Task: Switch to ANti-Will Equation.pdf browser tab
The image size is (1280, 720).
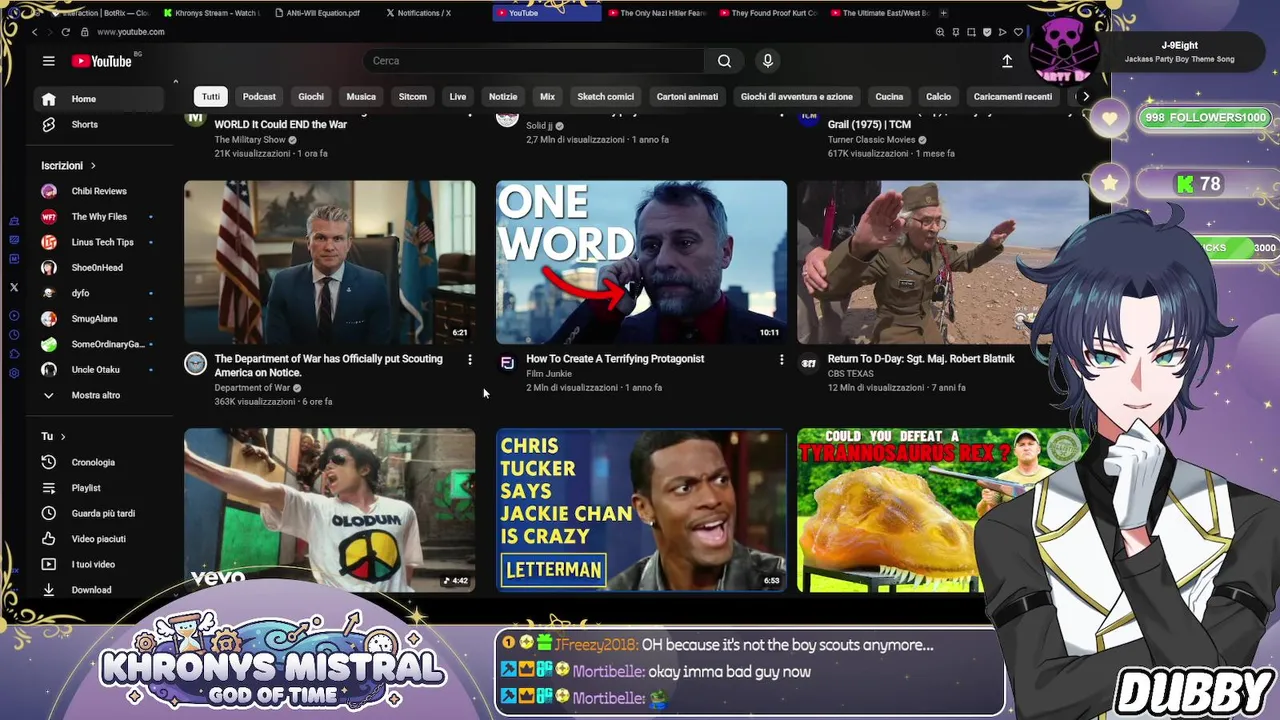Action: 320,13
